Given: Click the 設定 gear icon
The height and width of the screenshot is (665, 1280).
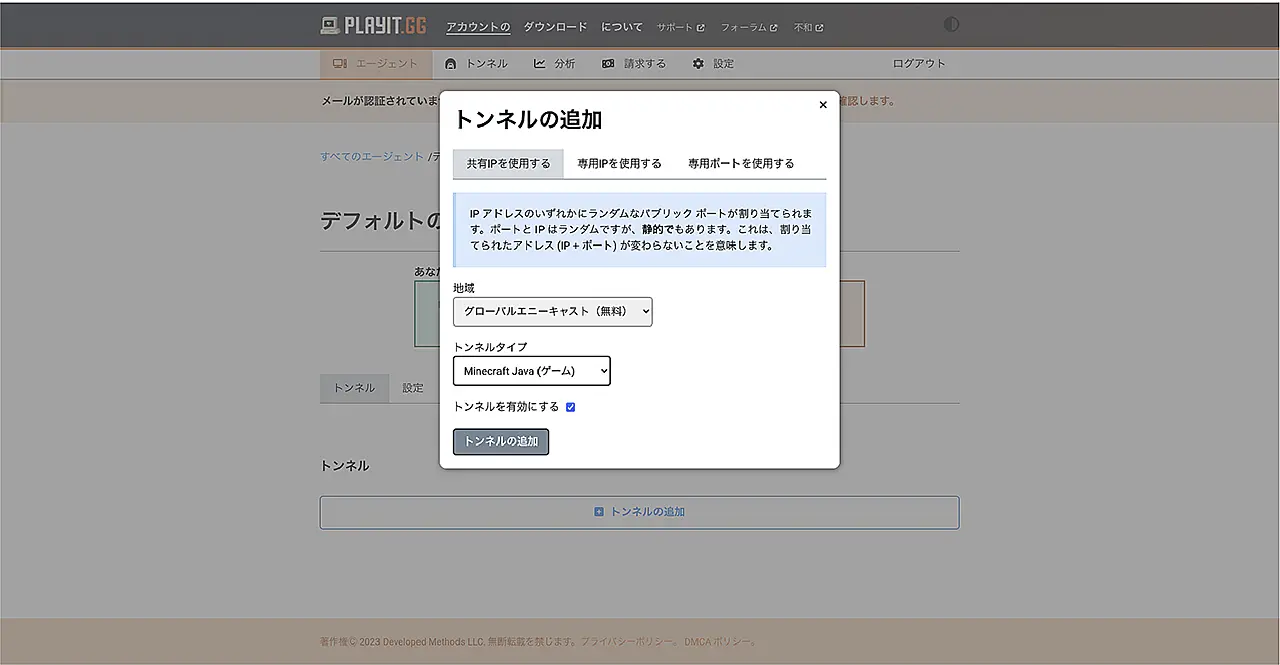Looking at the screenshot, I should (x=698, y=64).
